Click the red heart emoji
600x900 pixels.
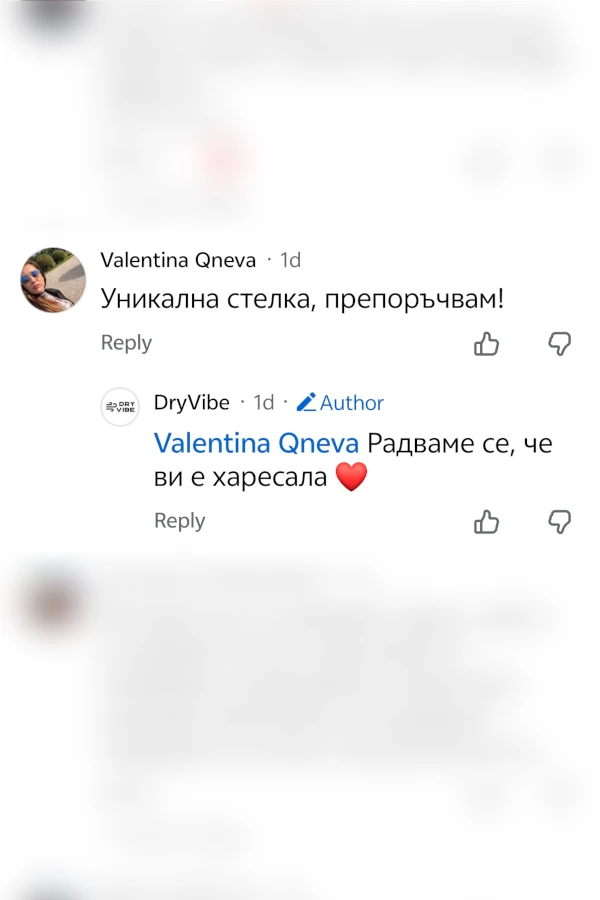click(351, 478)
